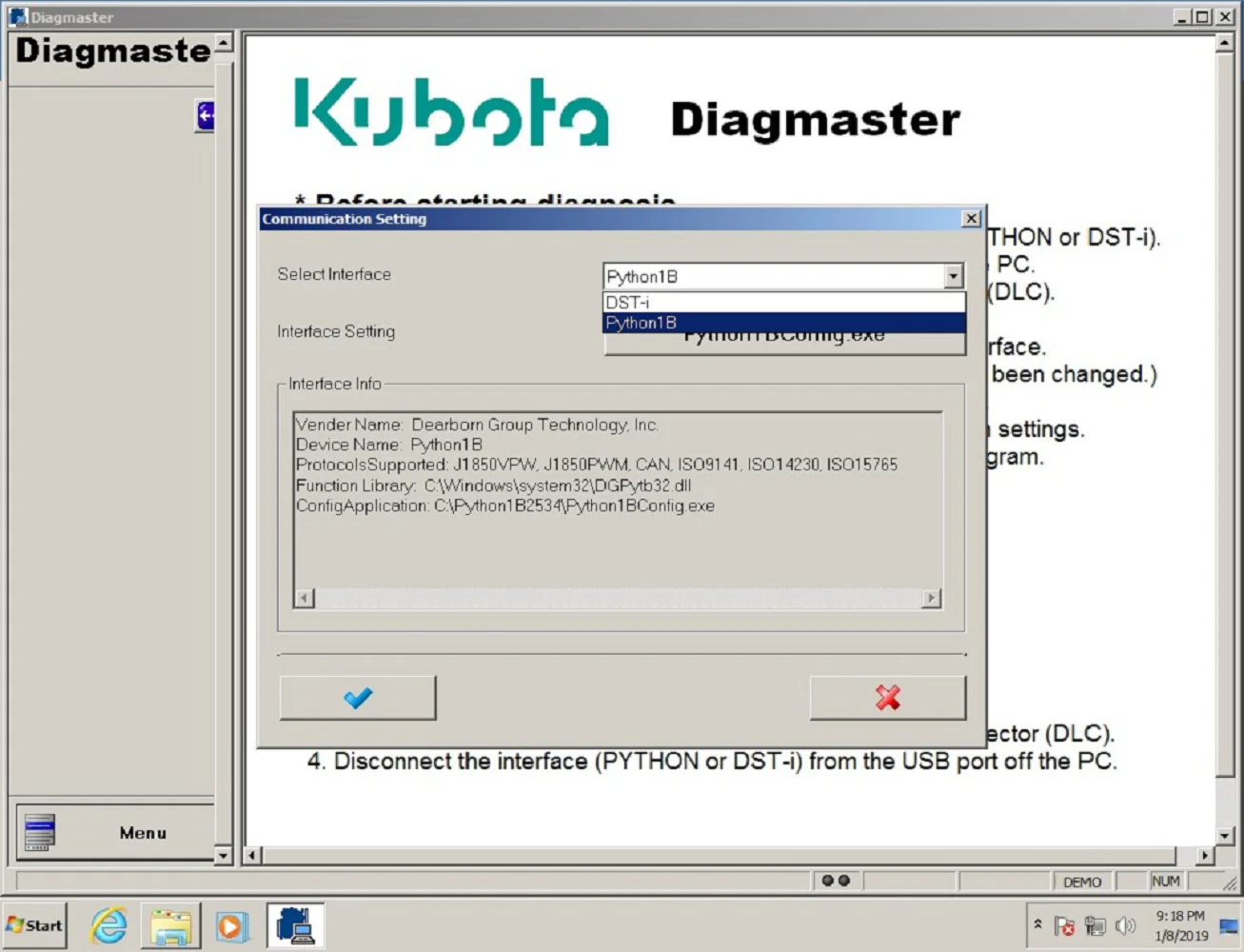Open Windows Explorer from the taskbar
Viewport: 1244px width, 952px height.
tap(170, 925)
